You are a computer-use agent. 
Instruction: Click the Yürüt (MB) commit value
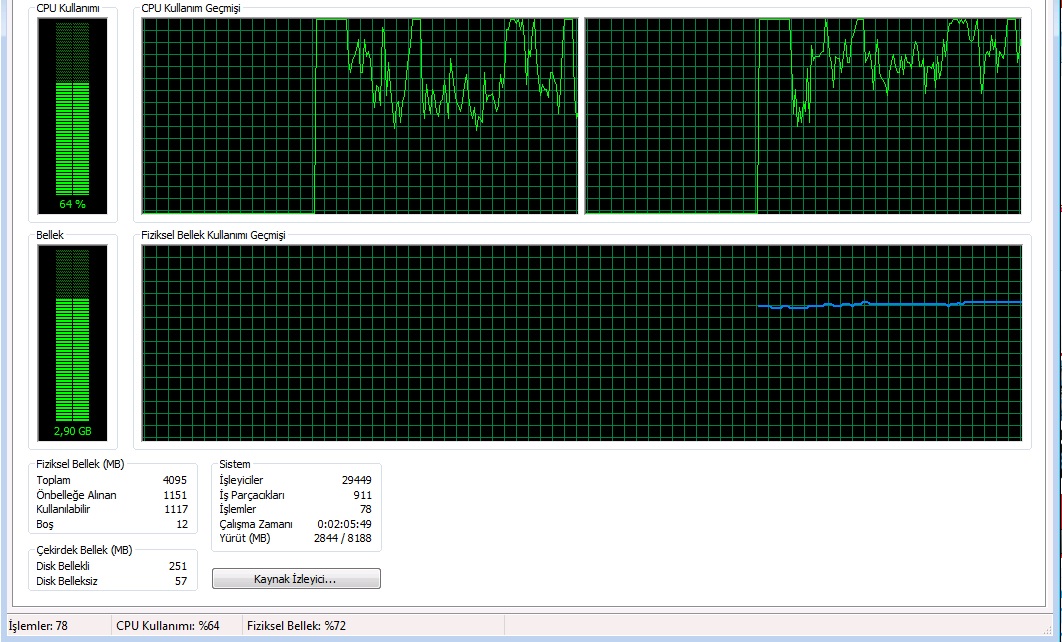coord(342,538)
